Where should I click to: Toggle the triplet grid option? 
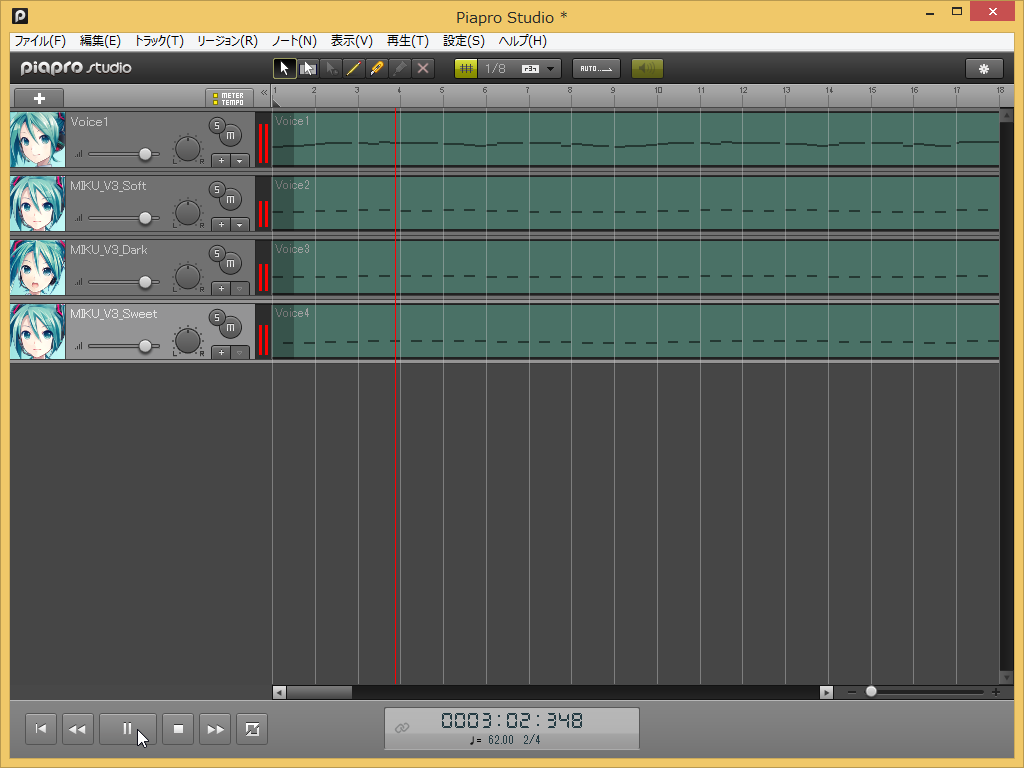point(530,69)
